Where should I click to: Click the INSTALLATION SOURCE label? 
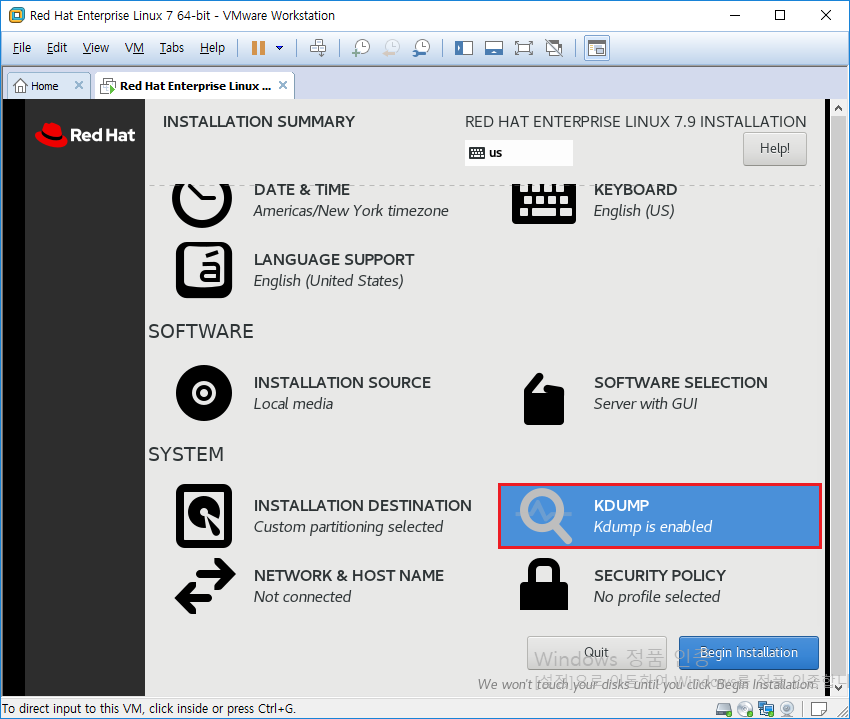(x=342, y=383)
